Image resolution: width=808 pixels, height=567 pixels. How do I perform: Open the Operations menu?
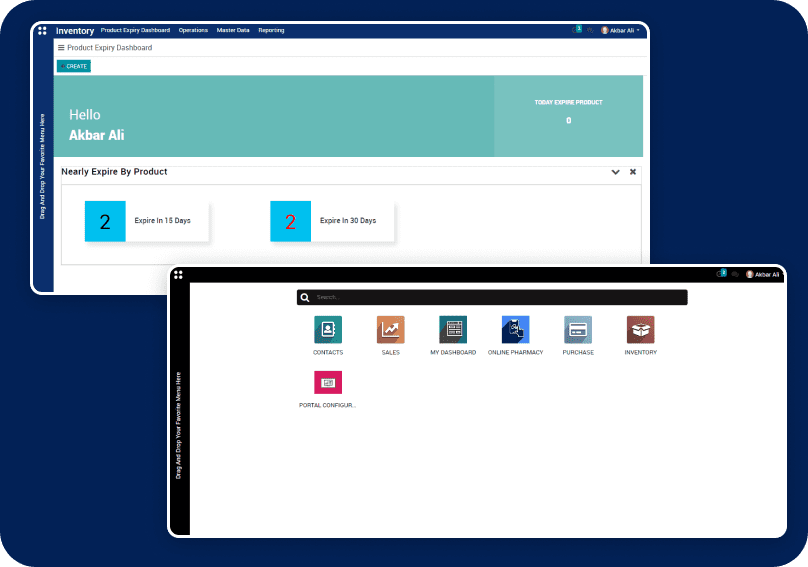(193, 31)
